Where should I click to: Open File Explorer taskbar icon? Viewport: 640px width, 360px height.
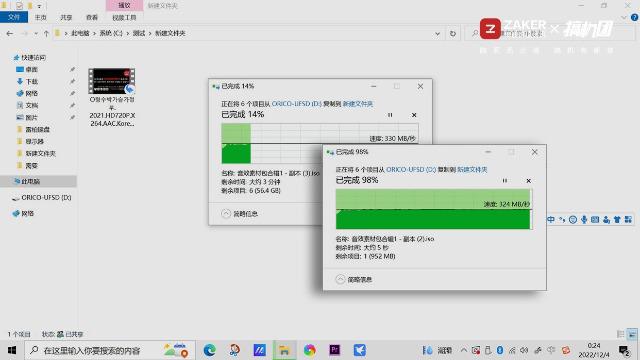pyautogui.click(x=284, y=350)
